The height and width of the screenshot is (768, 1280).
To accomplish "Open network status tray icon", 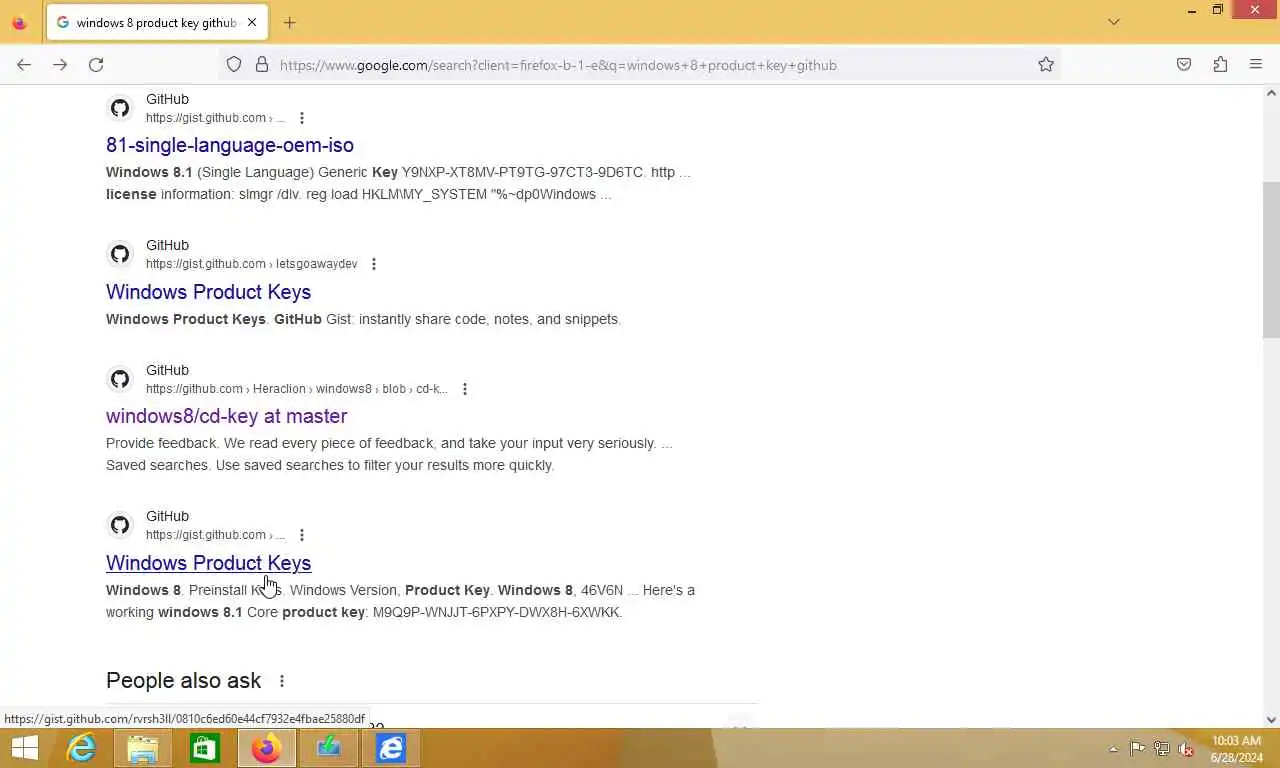I will [x=1162, y=749].
